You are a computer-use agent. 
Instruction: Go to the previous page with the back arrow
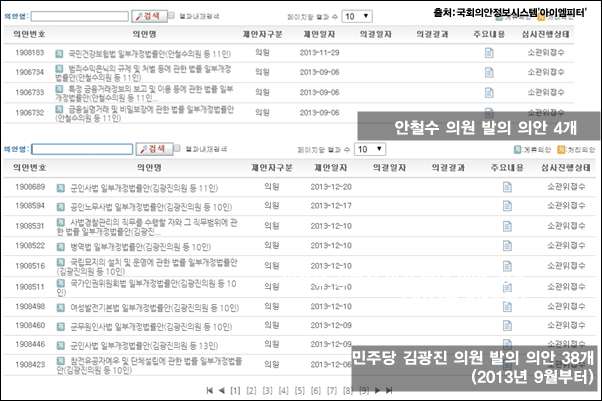pos(222,391)
